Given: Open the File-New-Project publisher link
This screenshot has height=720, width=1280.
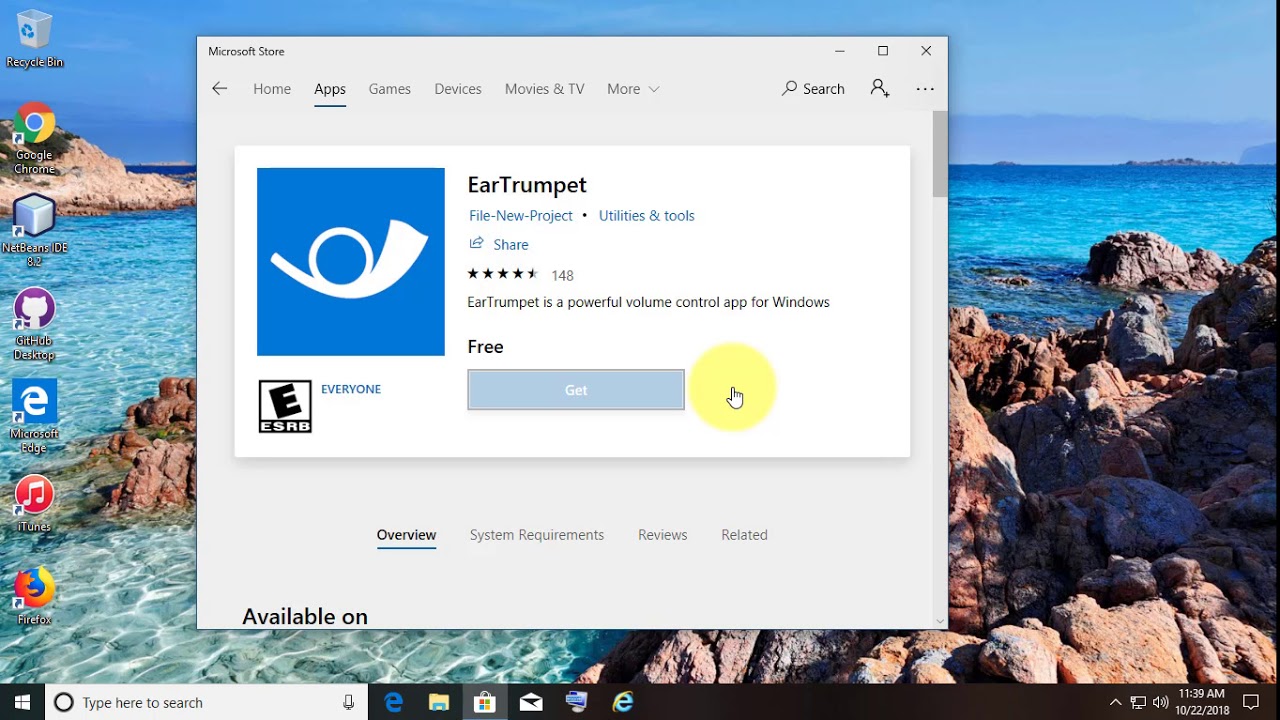Looking at the screenshot, I should pyautogui.click(x=521, y=215).
